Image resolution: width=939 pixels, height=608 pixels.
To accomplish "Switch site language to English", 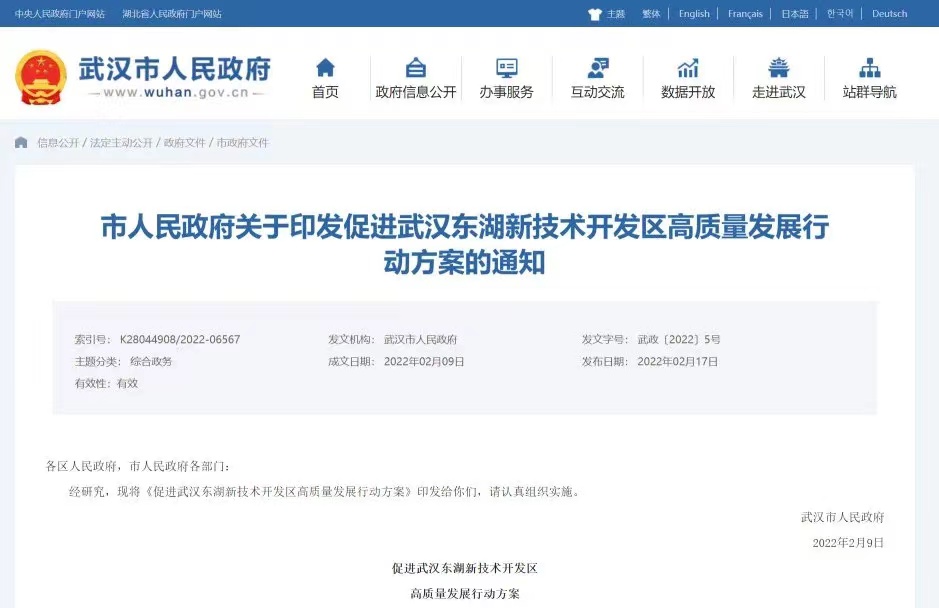I will pyautogui.click(x=694, y=14).
